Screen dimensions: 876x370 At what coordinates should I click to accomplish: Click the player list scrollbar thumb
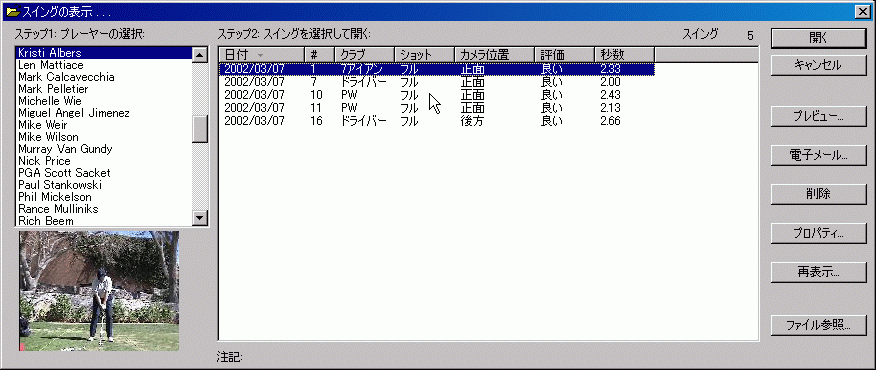pyautogui.click(x=199, y=129)
